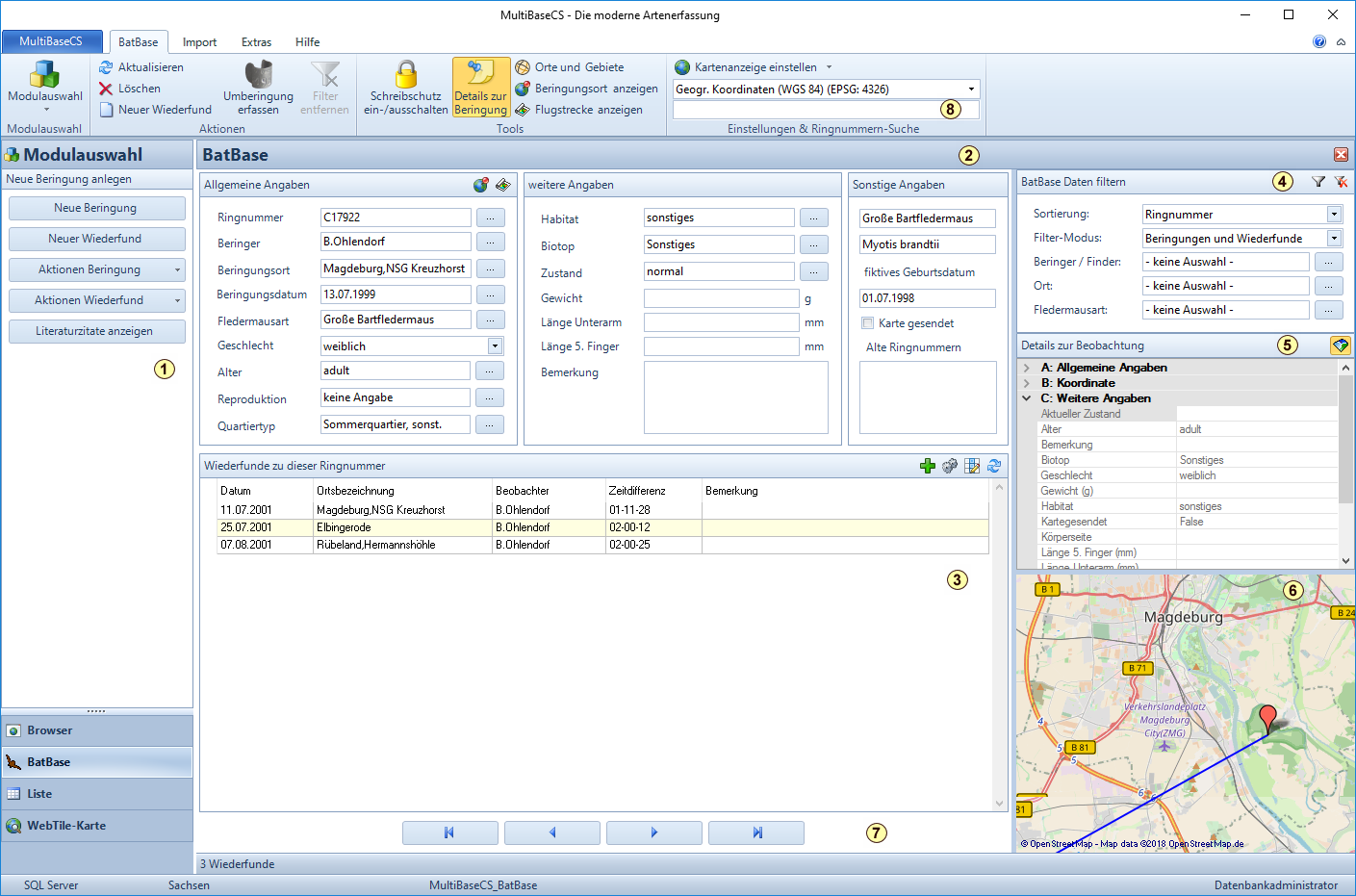Select the Browser module in sidebar
This screenshot has height=896, width=1356.
coord(97,730)
